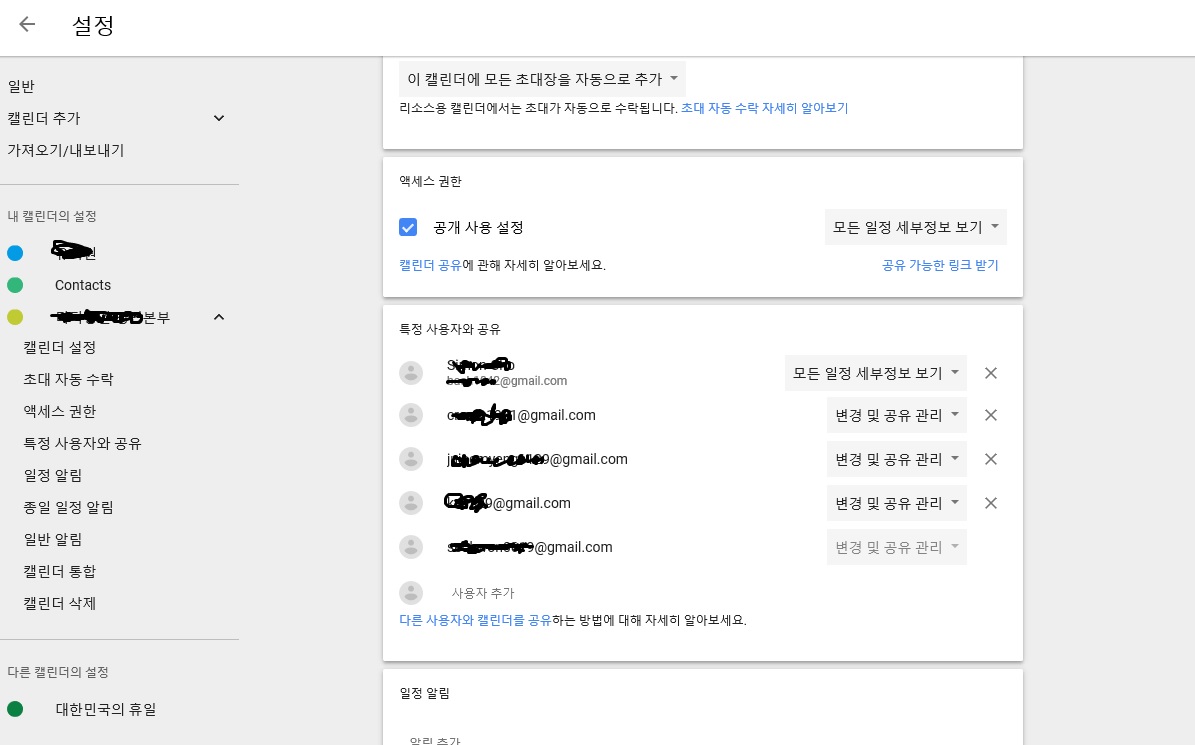Open the 이 캘린더에 모든 초대장을 자동으로 추가 dropdown
Viewport: 1195px width, 745px height.
pos(543,78)
